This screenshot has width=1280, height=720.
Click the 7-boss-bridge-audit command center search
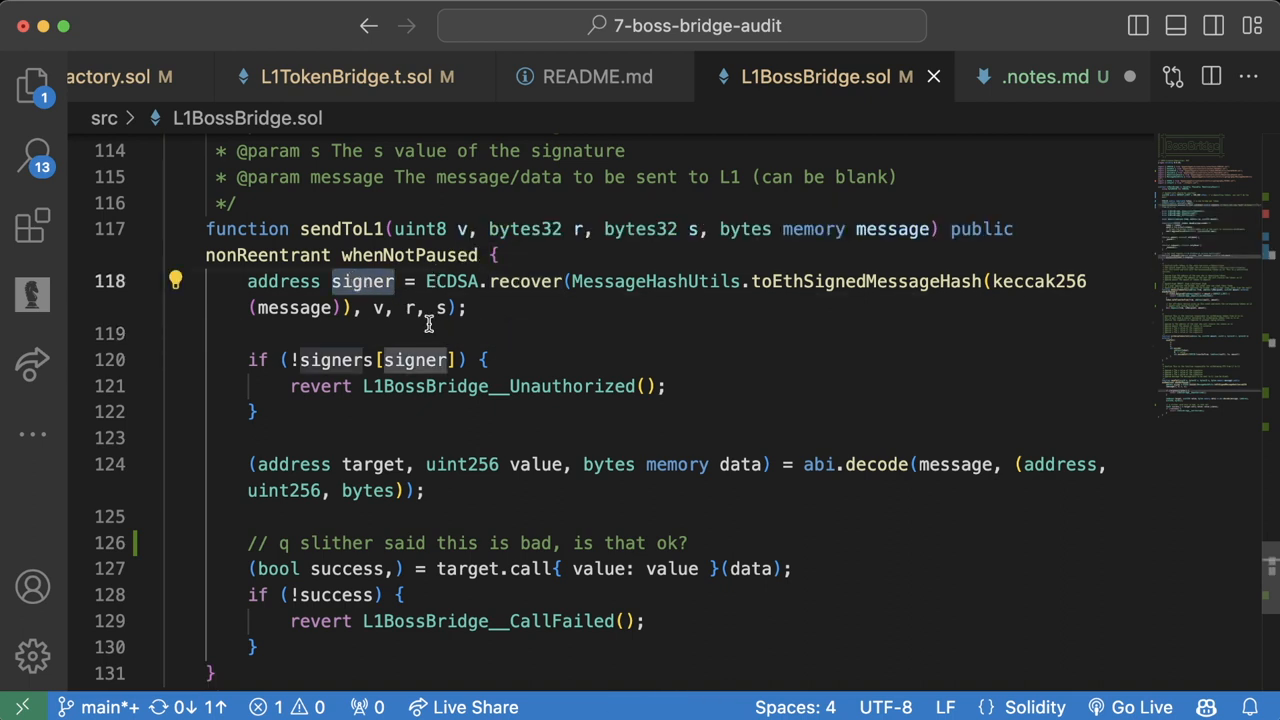pos(682,26)
